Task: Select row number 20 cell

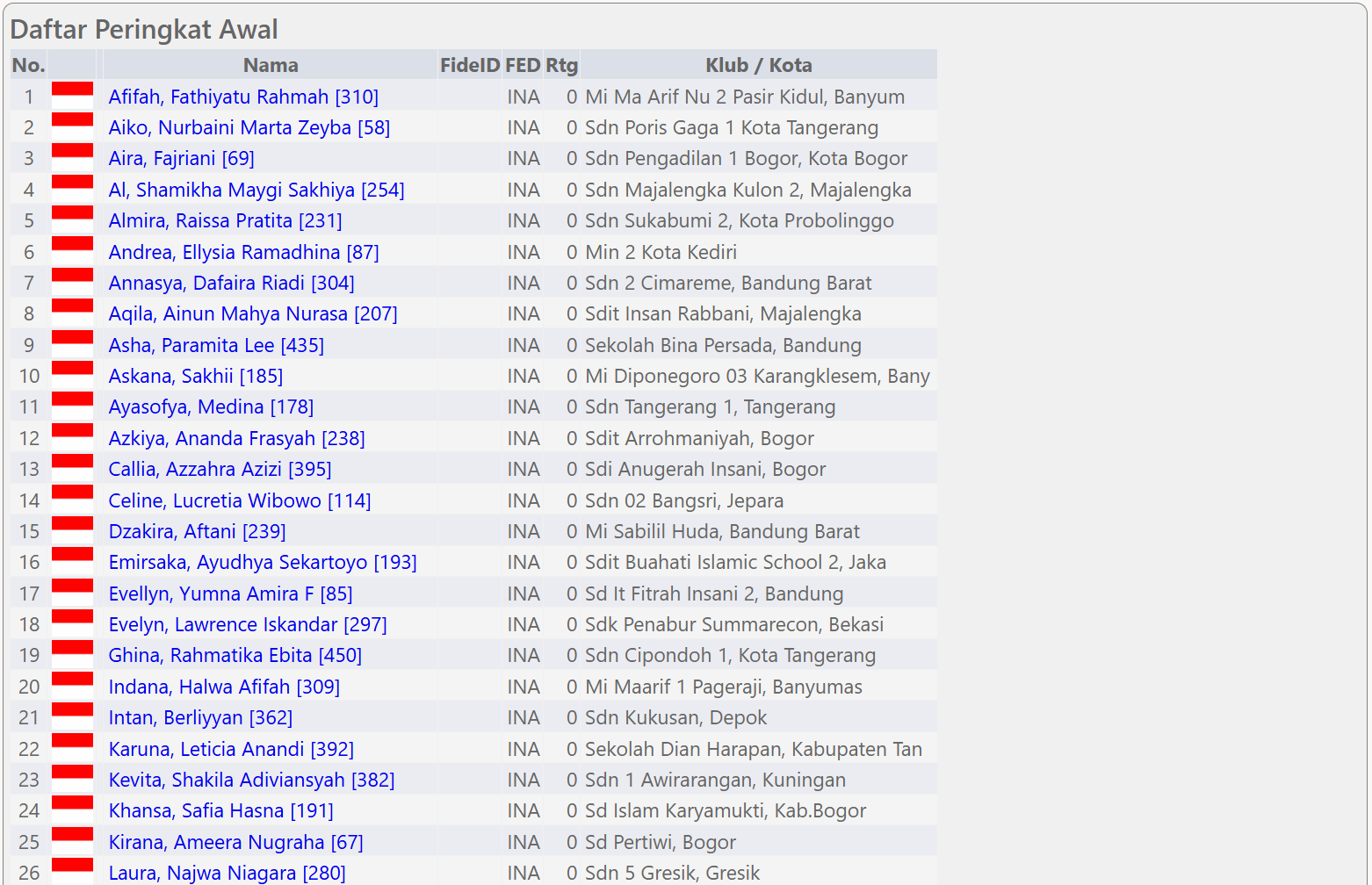Action: point(29,687)
